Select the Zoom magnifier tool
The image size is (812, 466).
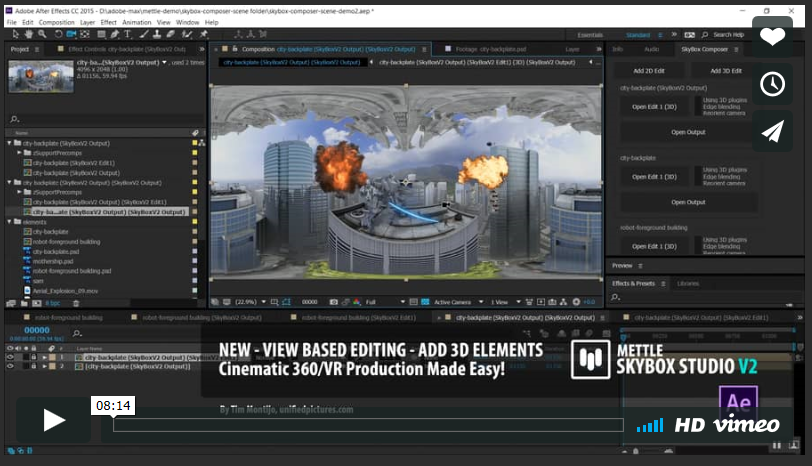click(x=42, y=34)
